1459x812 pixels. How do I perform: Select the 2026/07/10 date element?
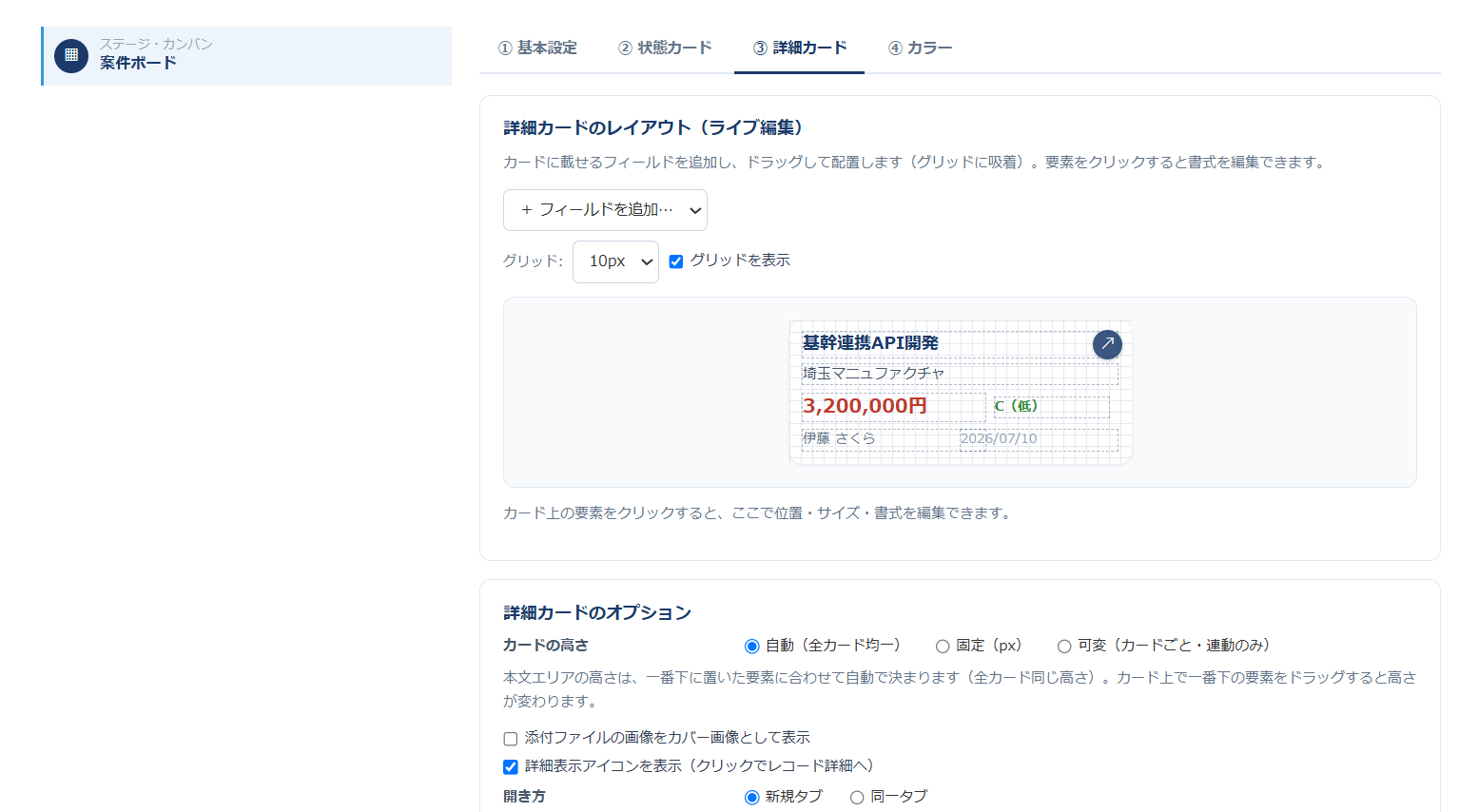(1039, 439)
